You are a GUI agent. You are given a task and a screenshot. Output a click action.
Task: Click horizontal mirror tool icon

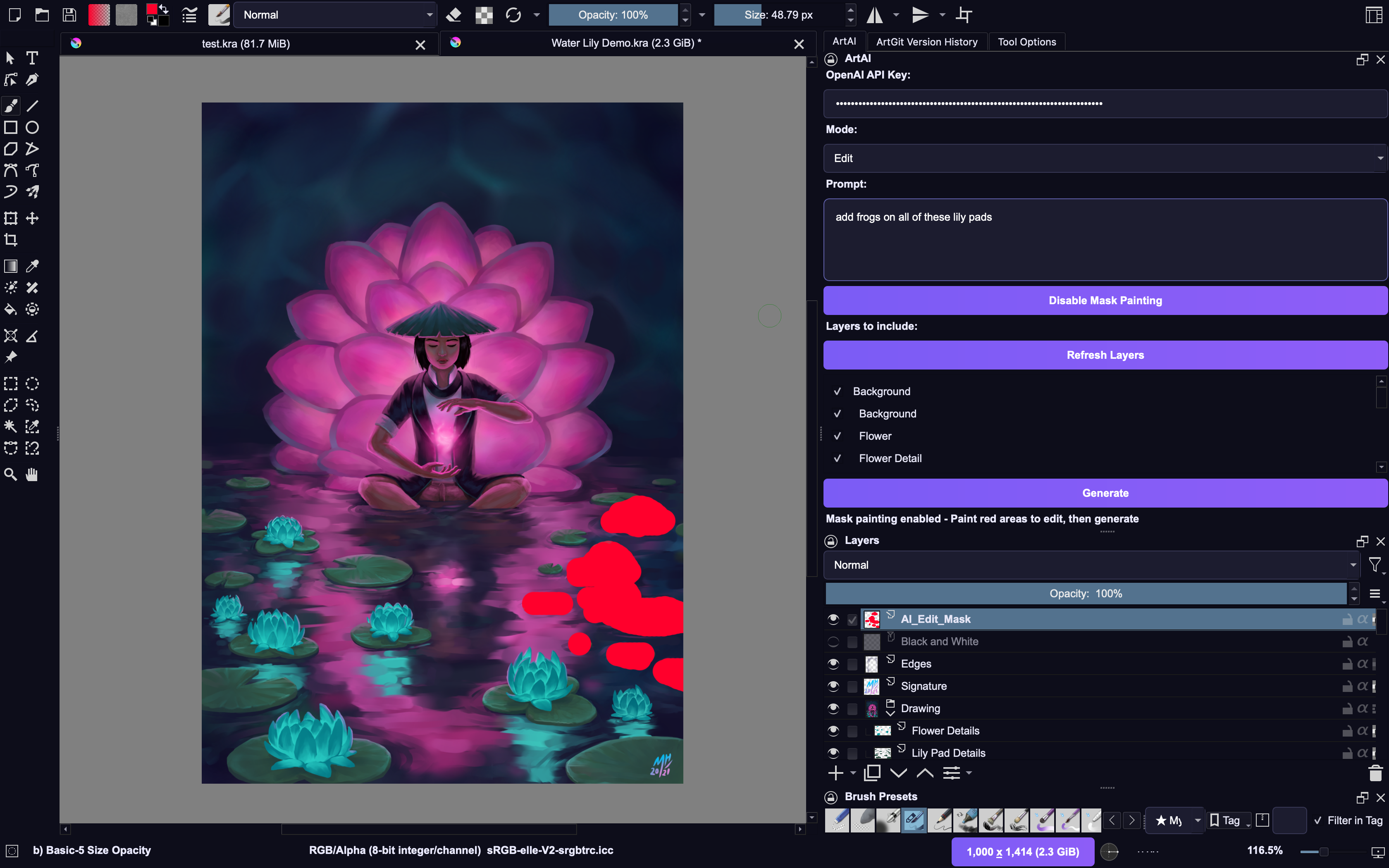click(x=874, y=15)
